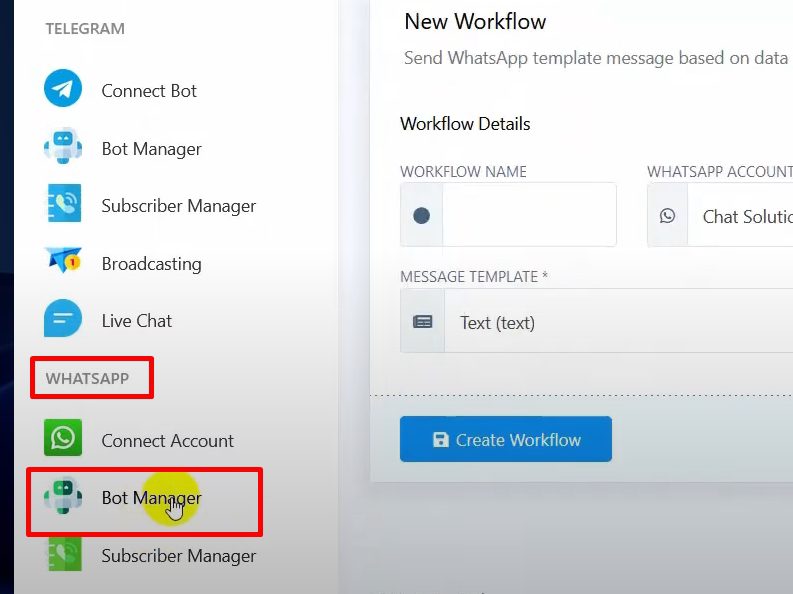793x594 pixels.
Task: Open Connect Account text under WhatsApp
Action: (167, 441)
